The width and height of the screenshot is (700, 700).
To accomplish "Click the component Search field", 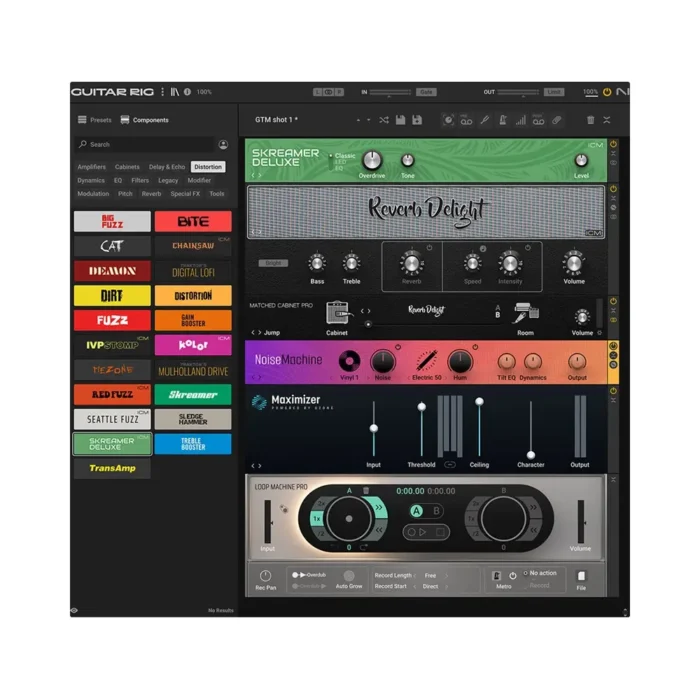I will click(x=145, y=145).
